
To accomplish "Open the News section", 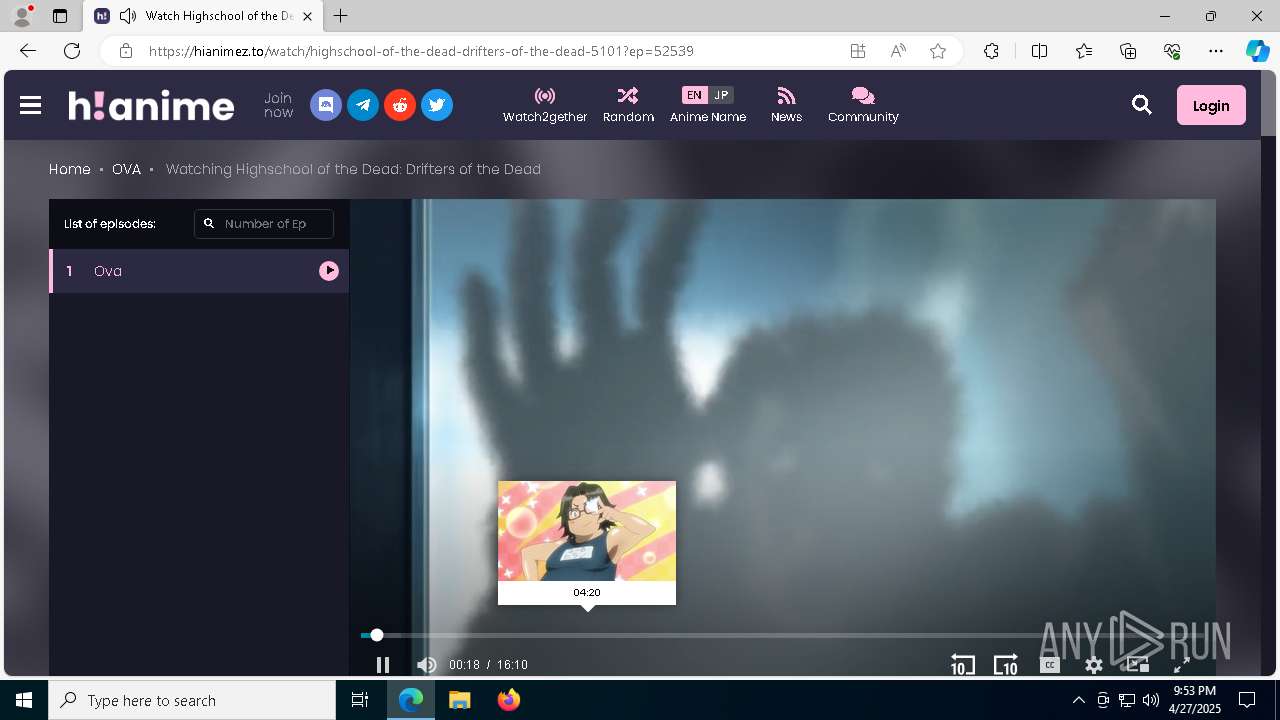I will [x=786, y=105].
